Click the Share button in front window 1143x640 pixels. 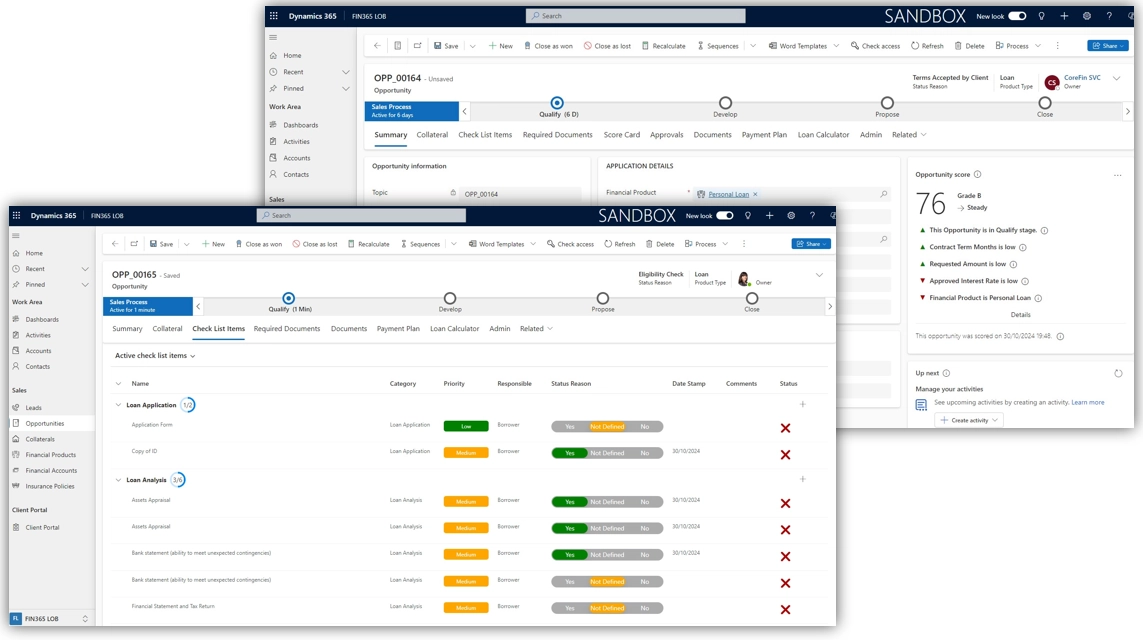tap(811, 244)
